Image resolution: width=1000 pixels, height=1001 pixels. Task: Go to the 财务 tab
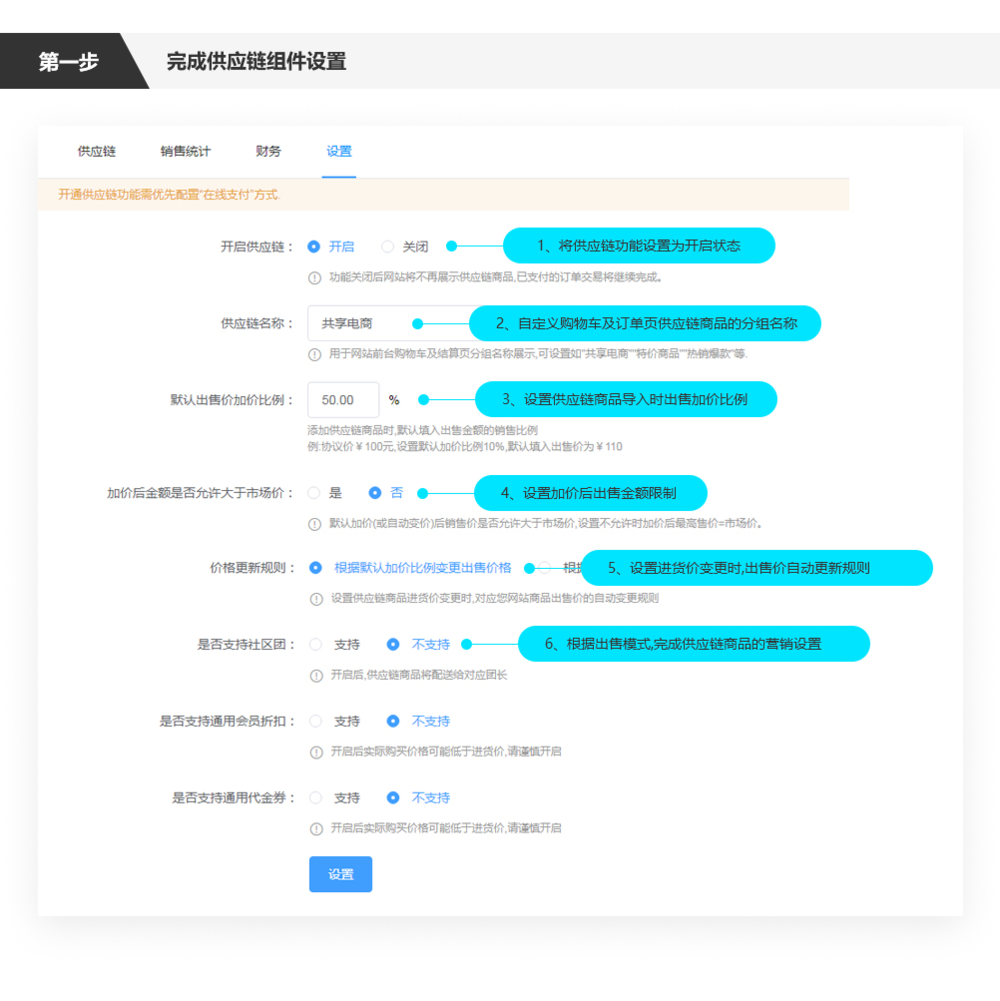click(268, 151)
